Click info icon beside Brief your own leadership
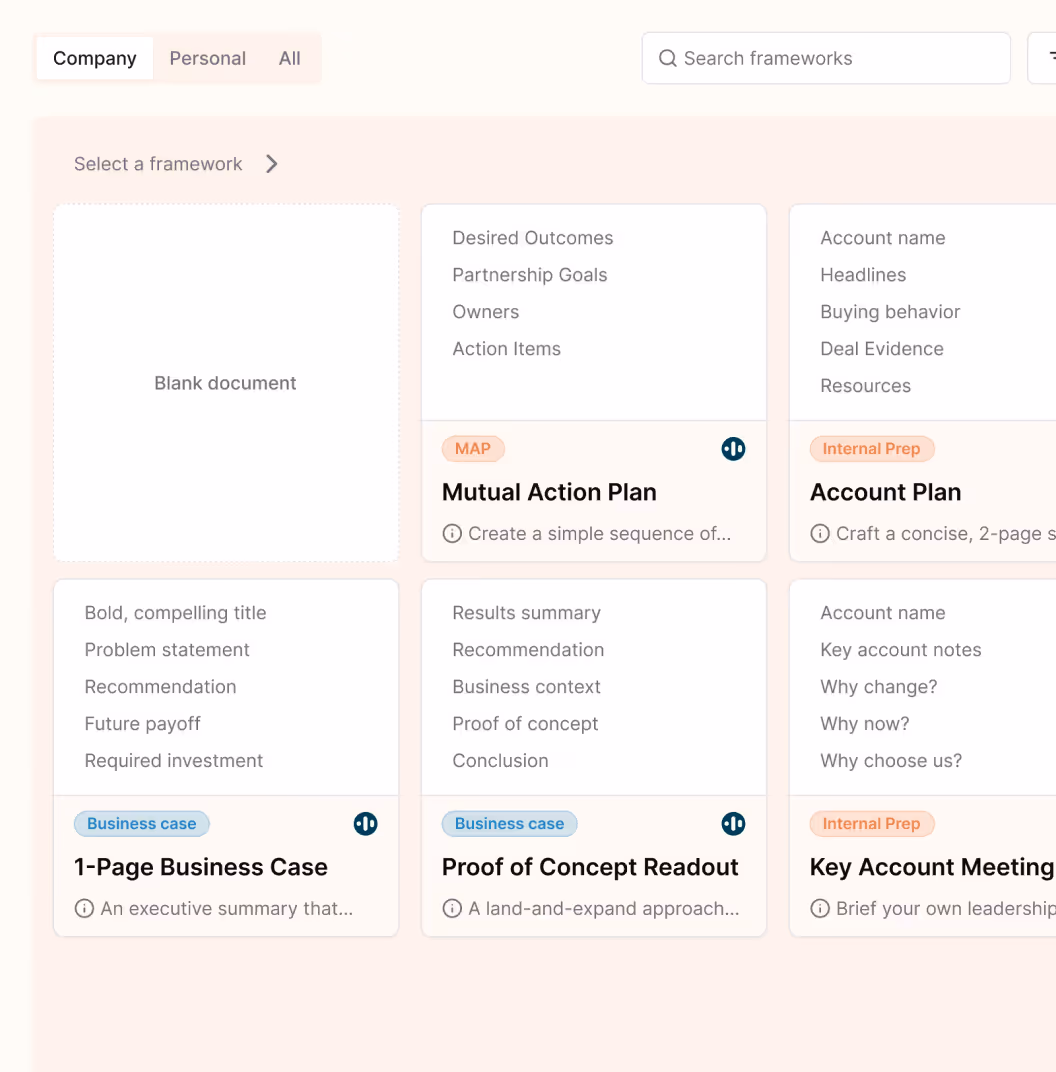1056x1072 pixels. click(820, 909)
